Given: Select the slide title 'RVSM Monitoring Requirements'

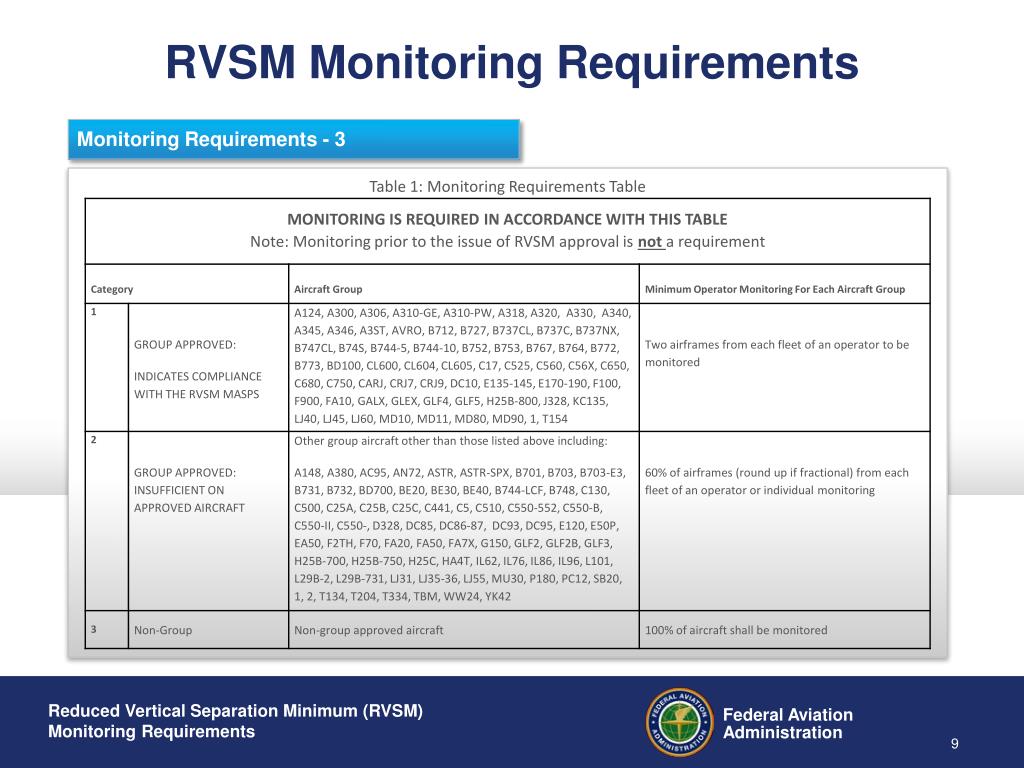Looking at the screenshot, I should click(512, 63).
